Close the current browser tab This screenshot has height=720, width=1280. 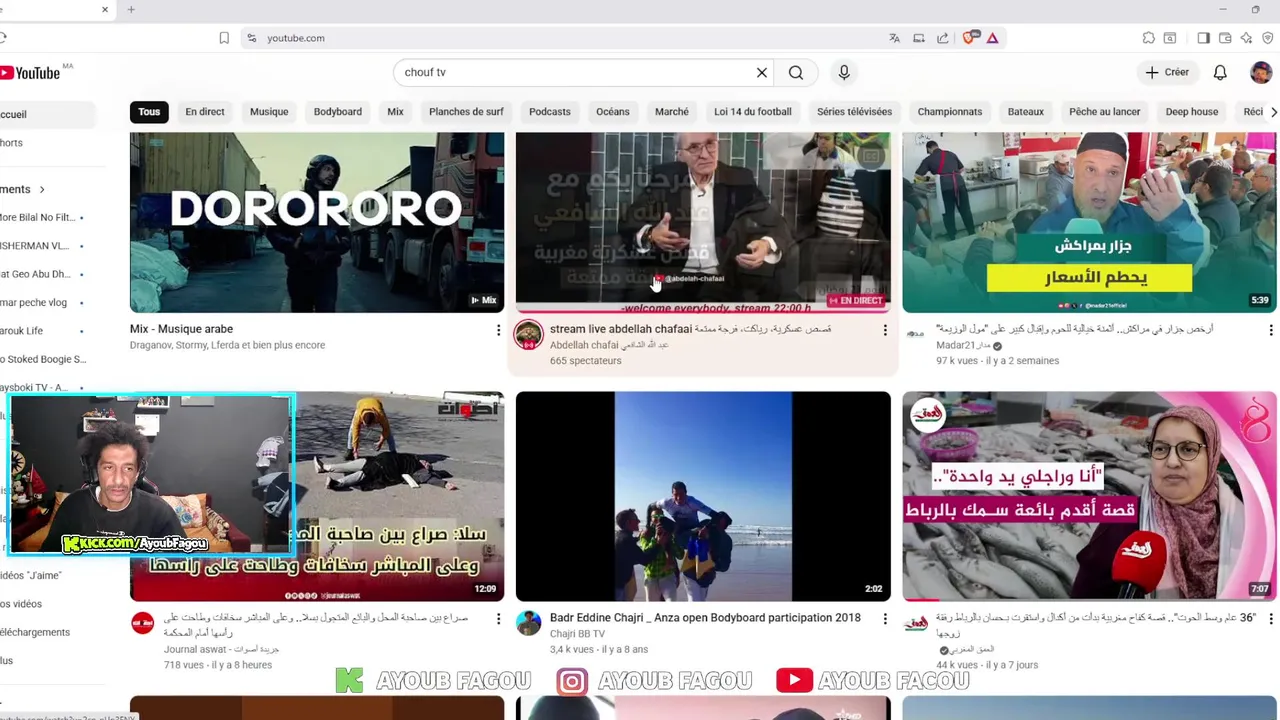[105, 10]
